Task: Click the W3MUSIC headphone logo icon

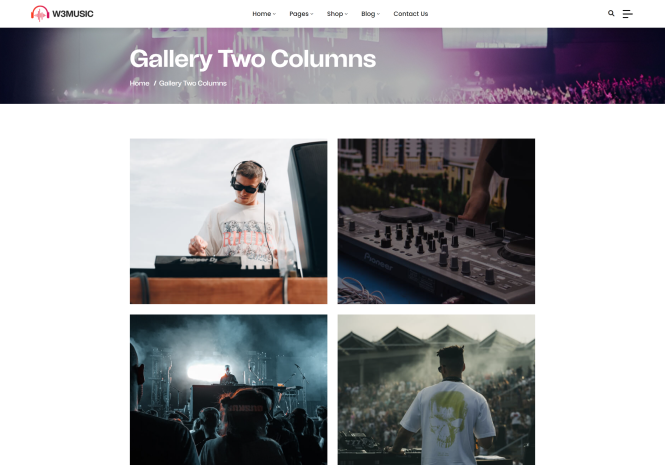Action: click(x=40, y=14)
